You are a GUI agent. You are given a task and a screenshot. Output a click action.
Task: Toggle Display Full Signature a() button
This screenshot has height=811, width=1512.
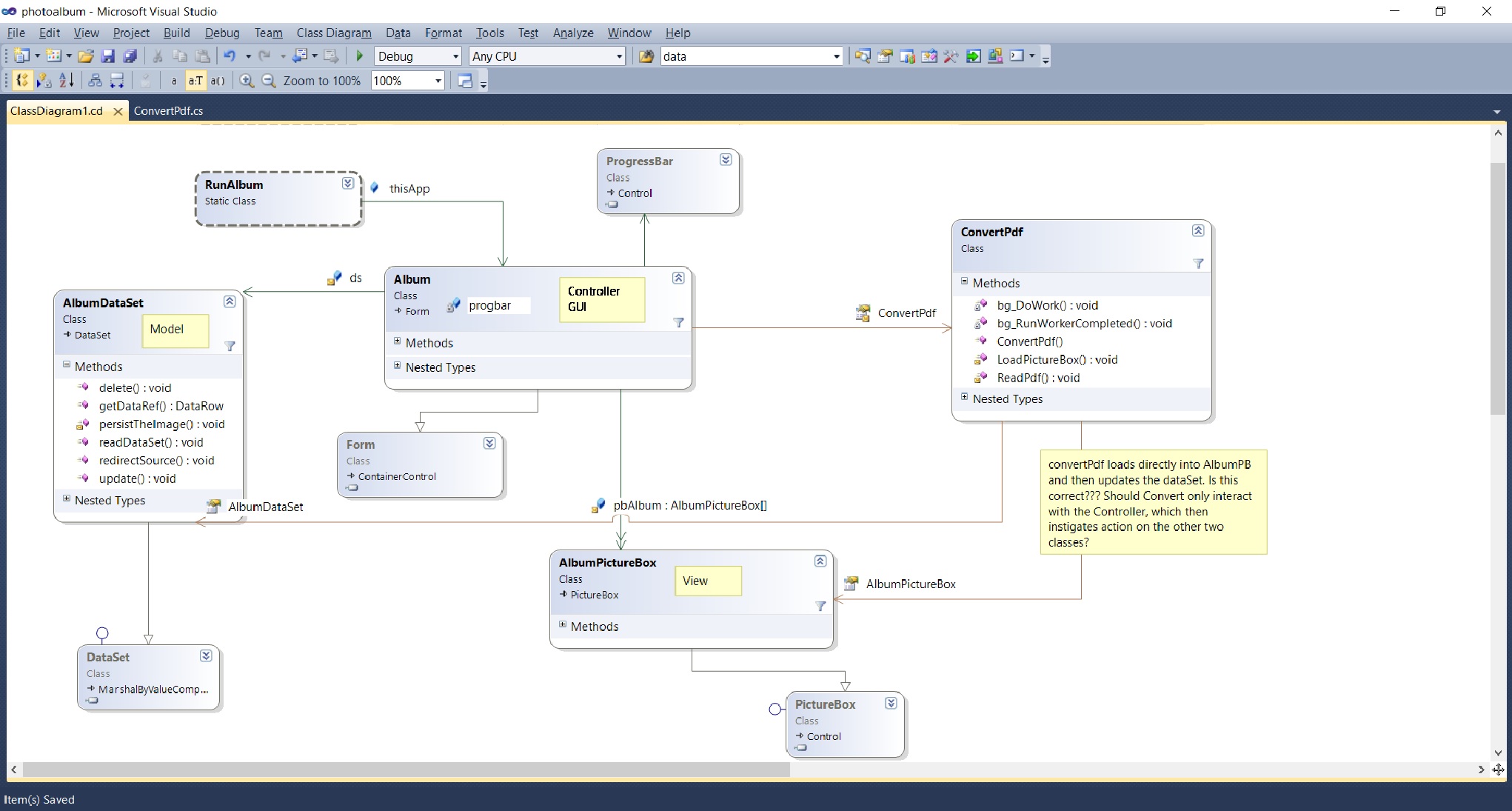tap(217, 81)
